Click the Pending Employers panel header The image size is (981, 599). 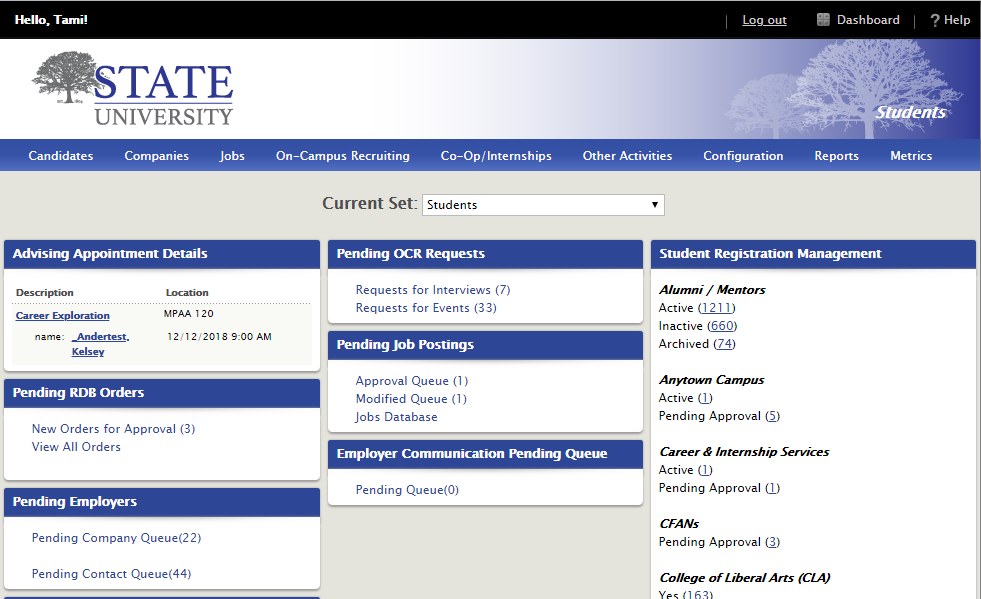tap(162, 502)
